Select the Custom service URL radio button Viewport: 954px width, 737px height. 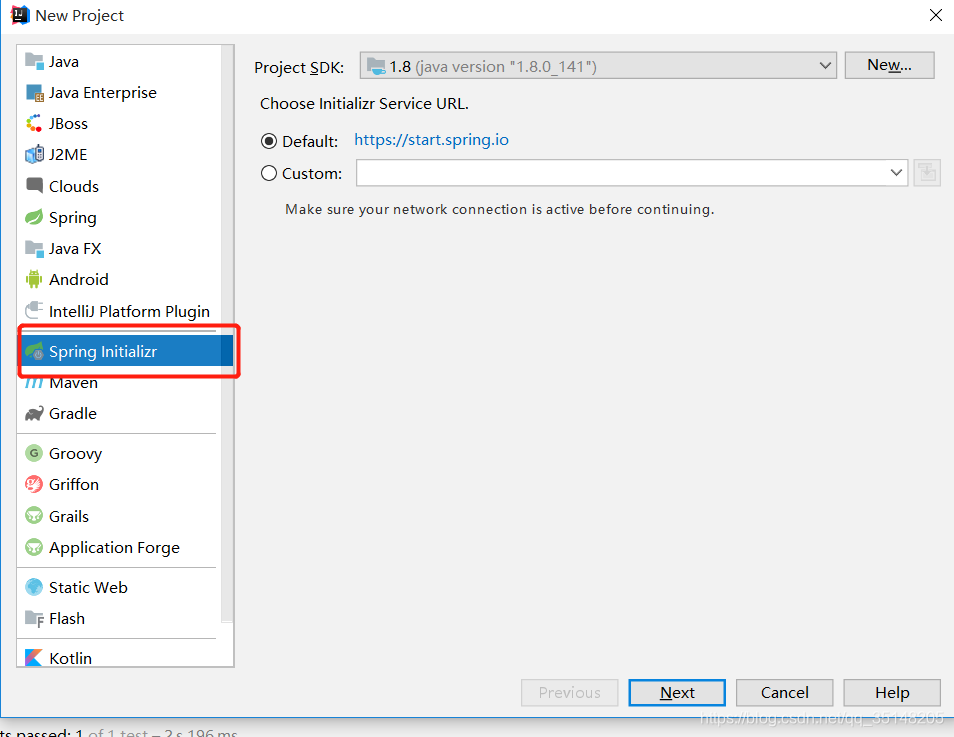tap(269, 173)
